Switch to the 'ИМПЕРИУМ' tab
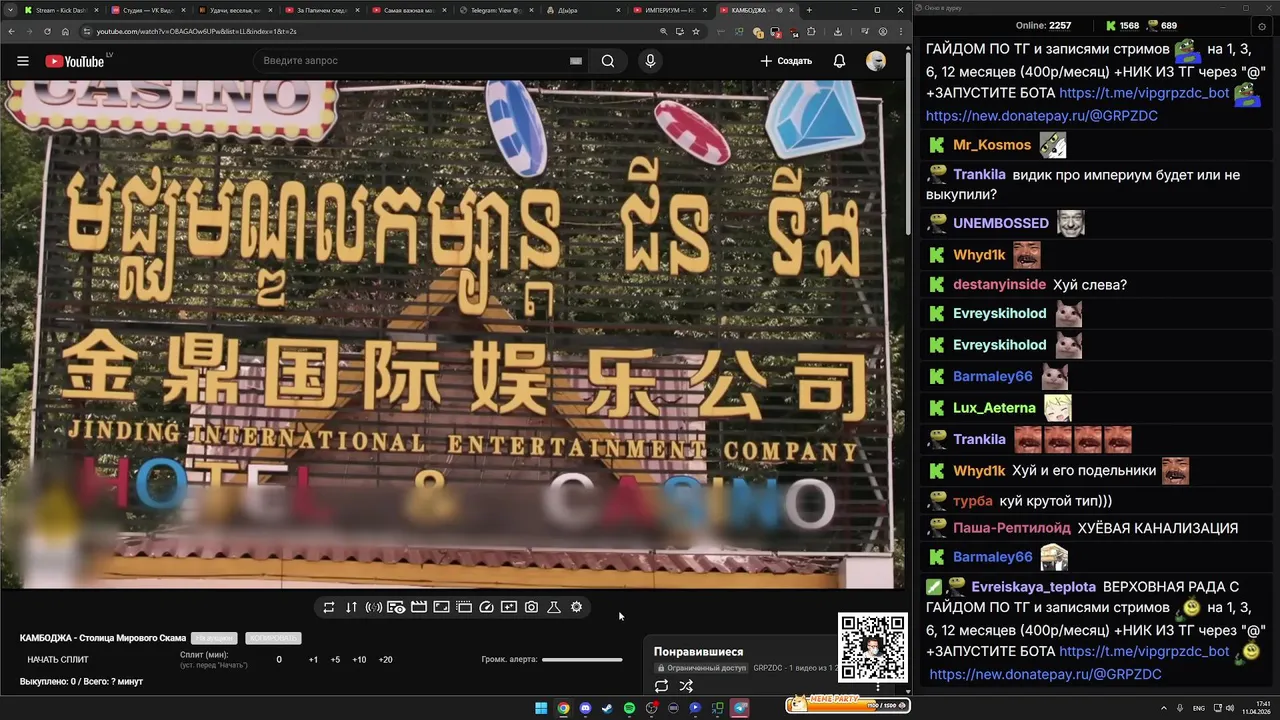1280x720 pixels. (x=670, y=10)
